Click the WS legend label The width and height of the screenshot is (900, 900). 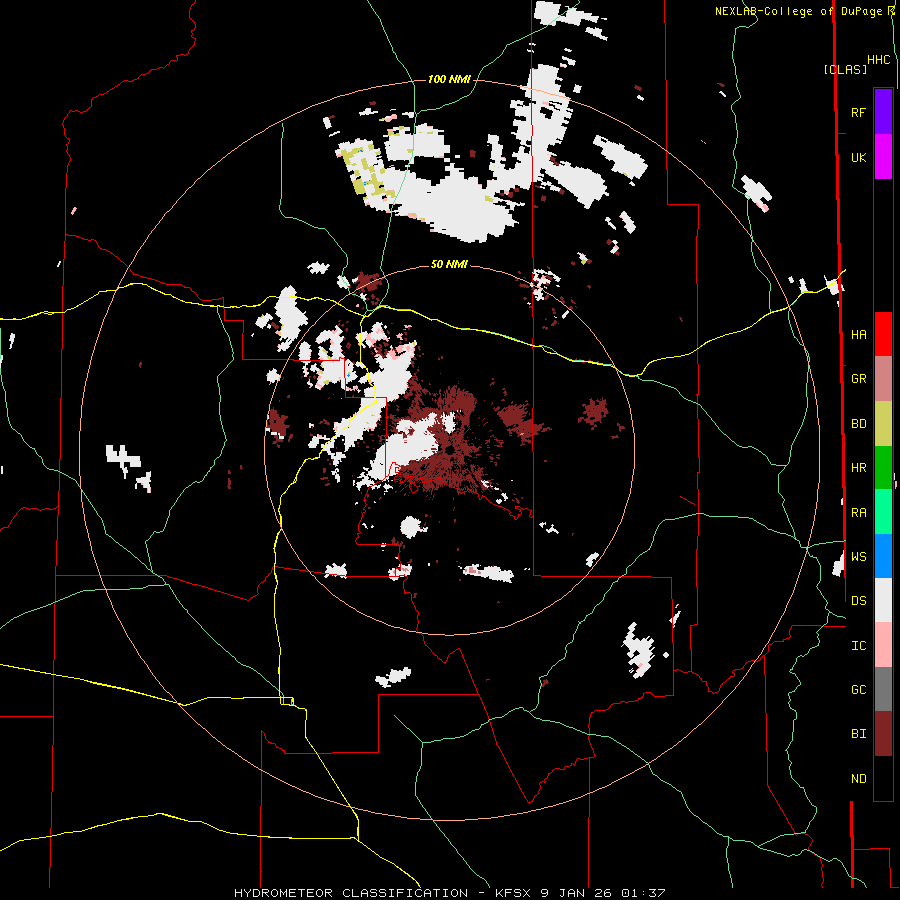pos(858,556)
